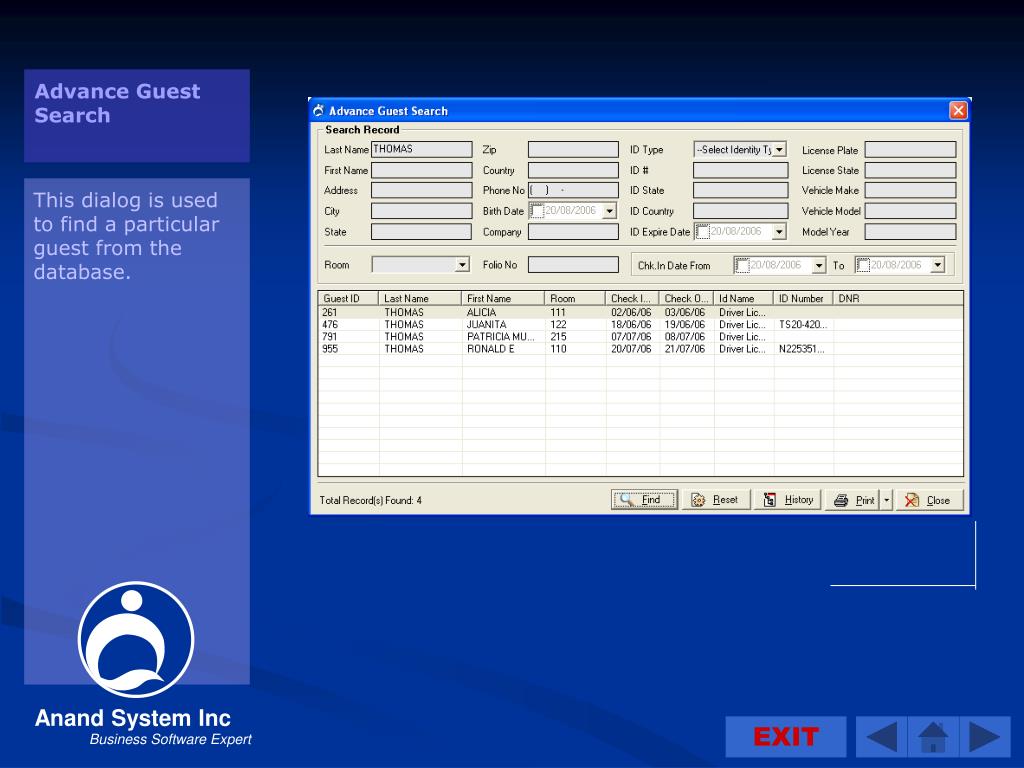Click the red EXIT button
This screenshot has height=768, width=1024.
(x=786, y=737)
